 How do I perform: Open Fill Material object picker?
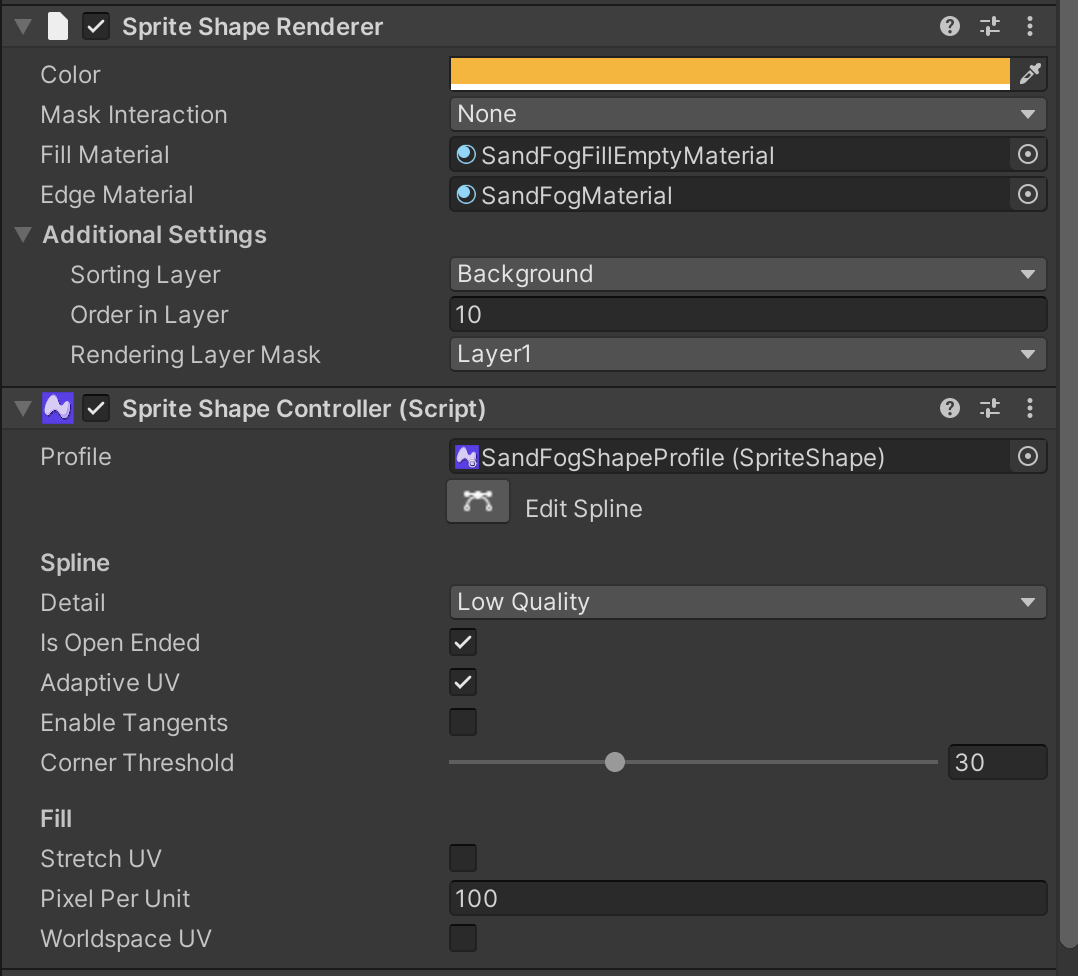pos(1027,155)
